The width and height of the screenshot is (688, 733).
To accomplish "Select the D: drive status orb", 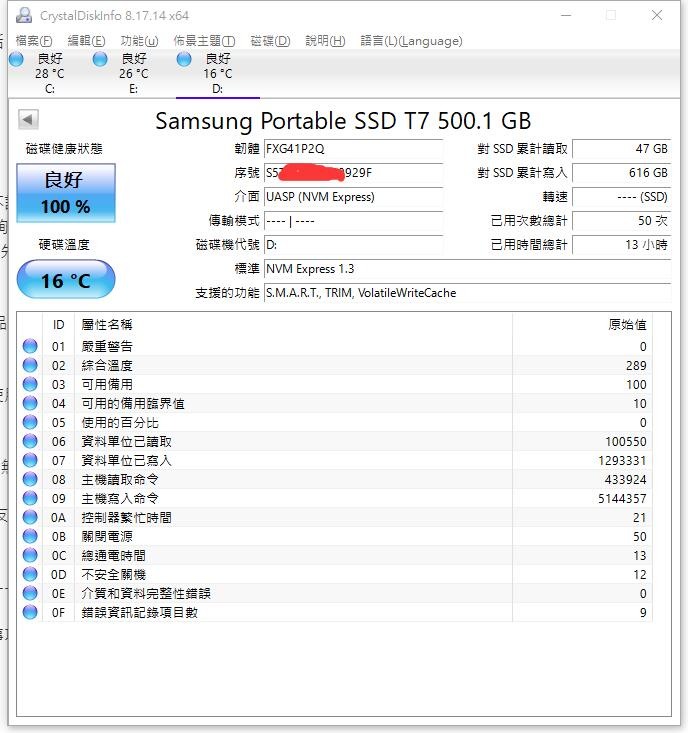I will [184, 59].
